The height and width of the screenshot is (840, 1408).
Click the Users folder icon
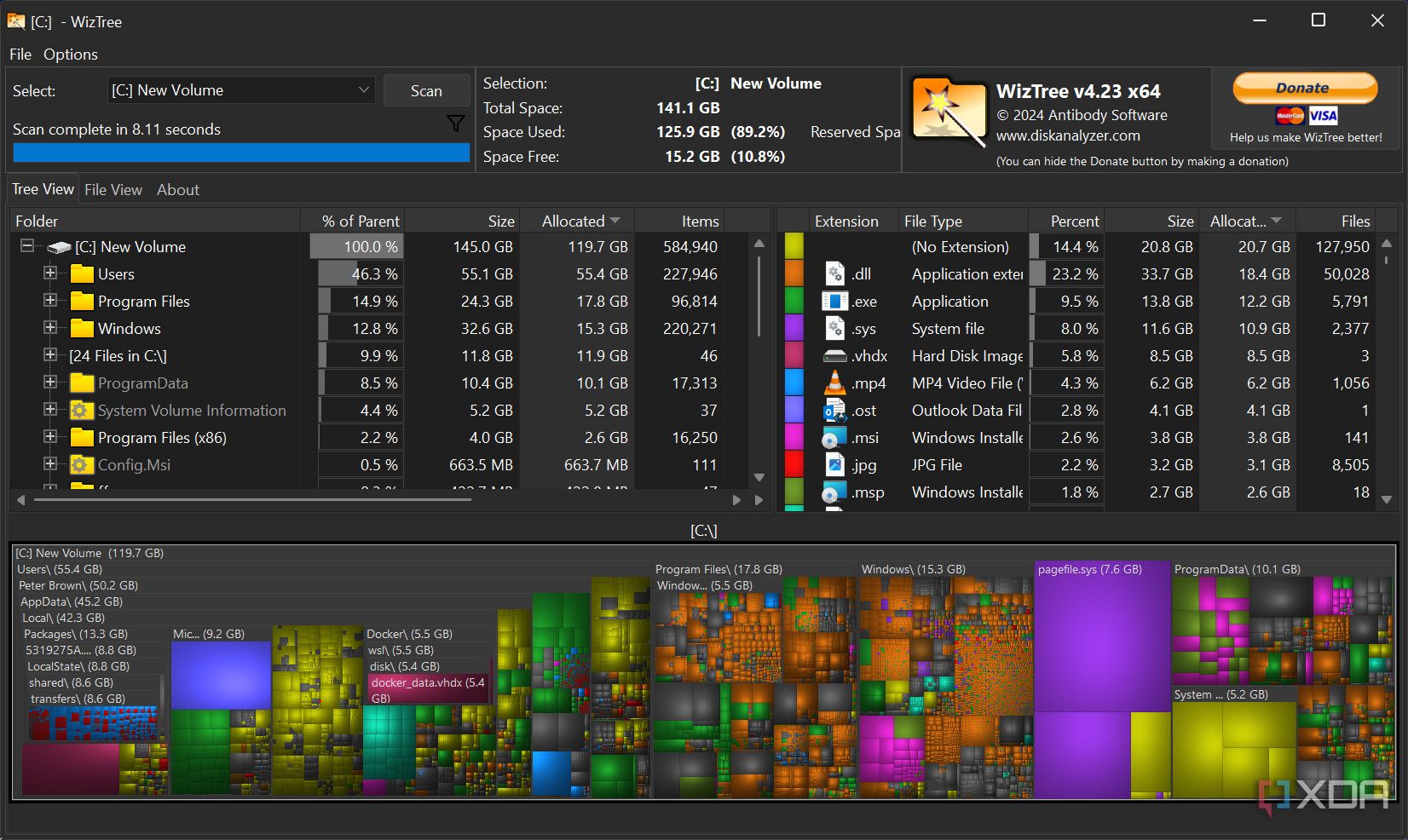tap(82, 273)
